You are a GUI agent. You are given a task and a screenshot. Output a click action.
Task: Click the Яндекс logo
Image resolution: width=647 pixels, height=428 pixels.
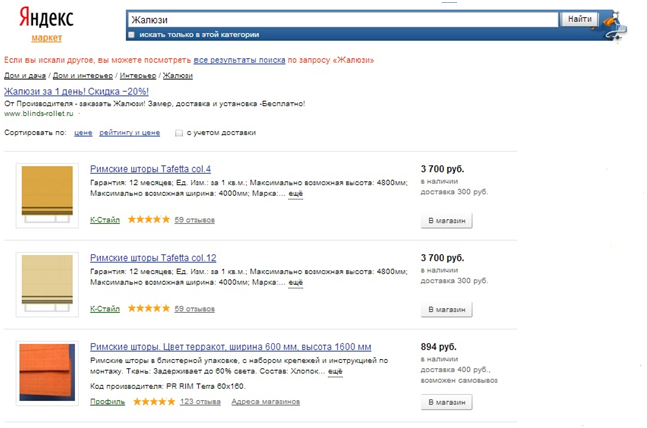tap(46, 18)
